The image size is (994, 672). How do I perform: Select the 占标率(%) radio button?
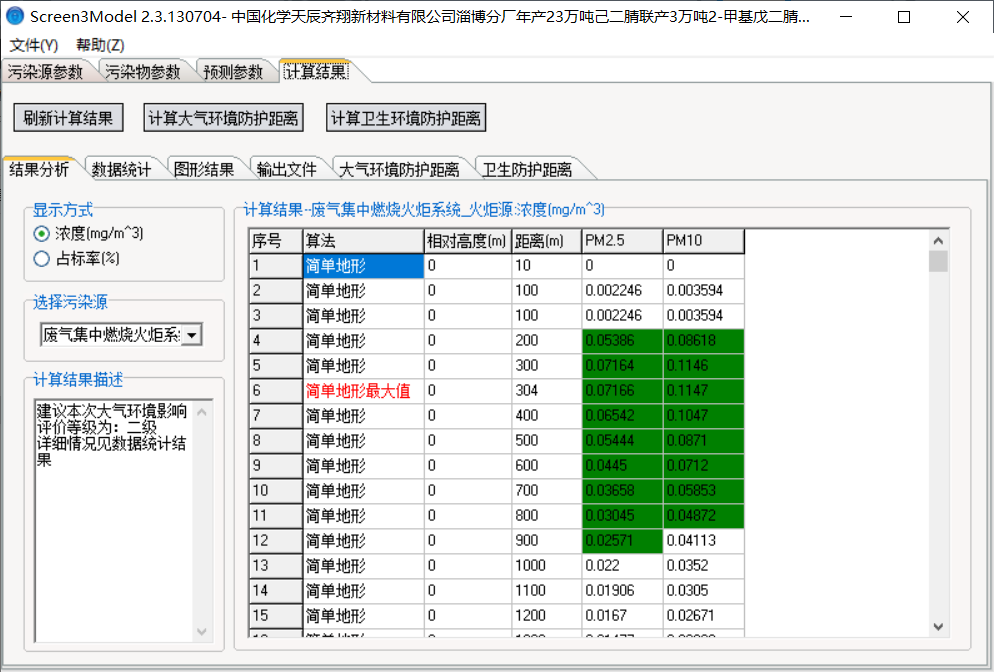click(41, 259)
